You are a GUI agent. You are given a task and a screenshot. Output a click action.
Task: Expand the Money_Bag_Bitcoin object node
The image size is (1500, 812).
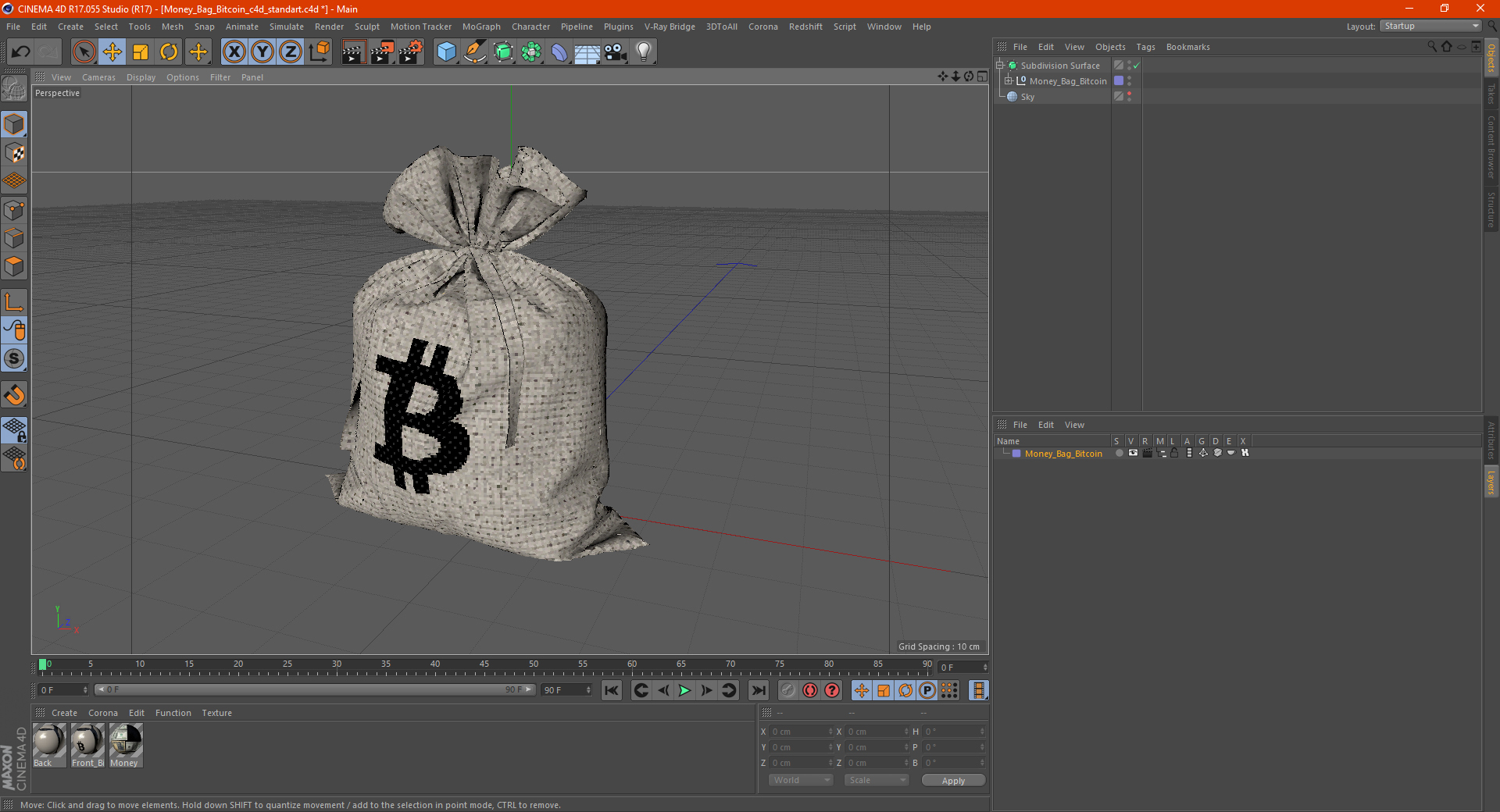point(1008,80)
